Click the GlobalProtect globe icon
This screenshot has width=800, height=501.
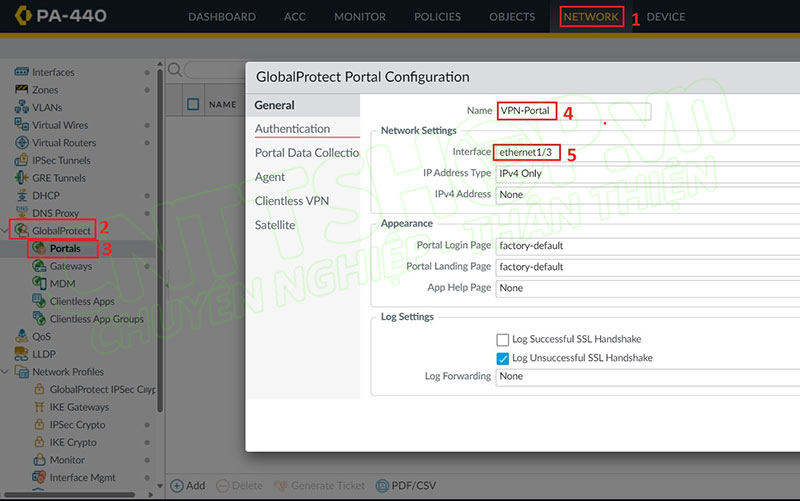pos(21,230)
